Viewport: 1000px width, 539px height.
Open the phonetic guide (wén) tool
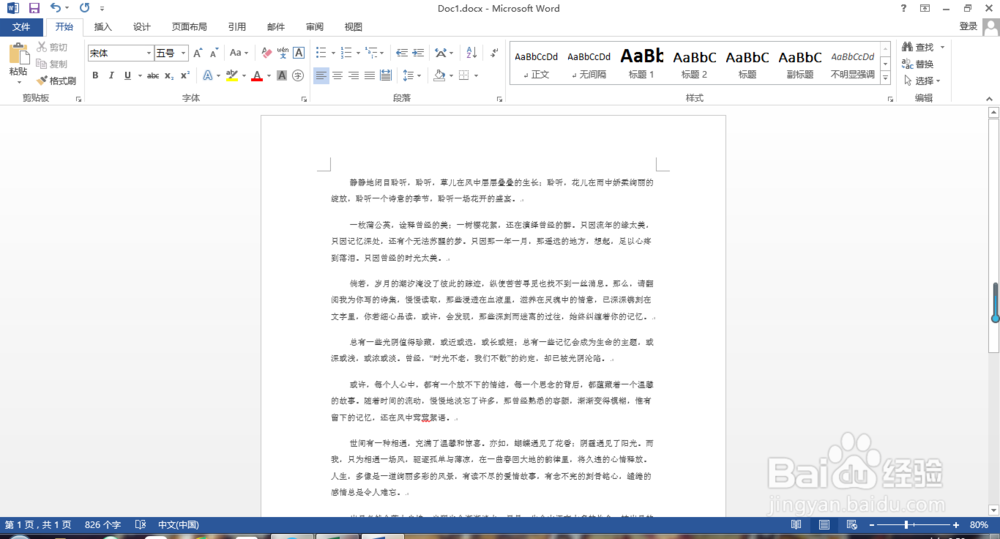point(283,53)
